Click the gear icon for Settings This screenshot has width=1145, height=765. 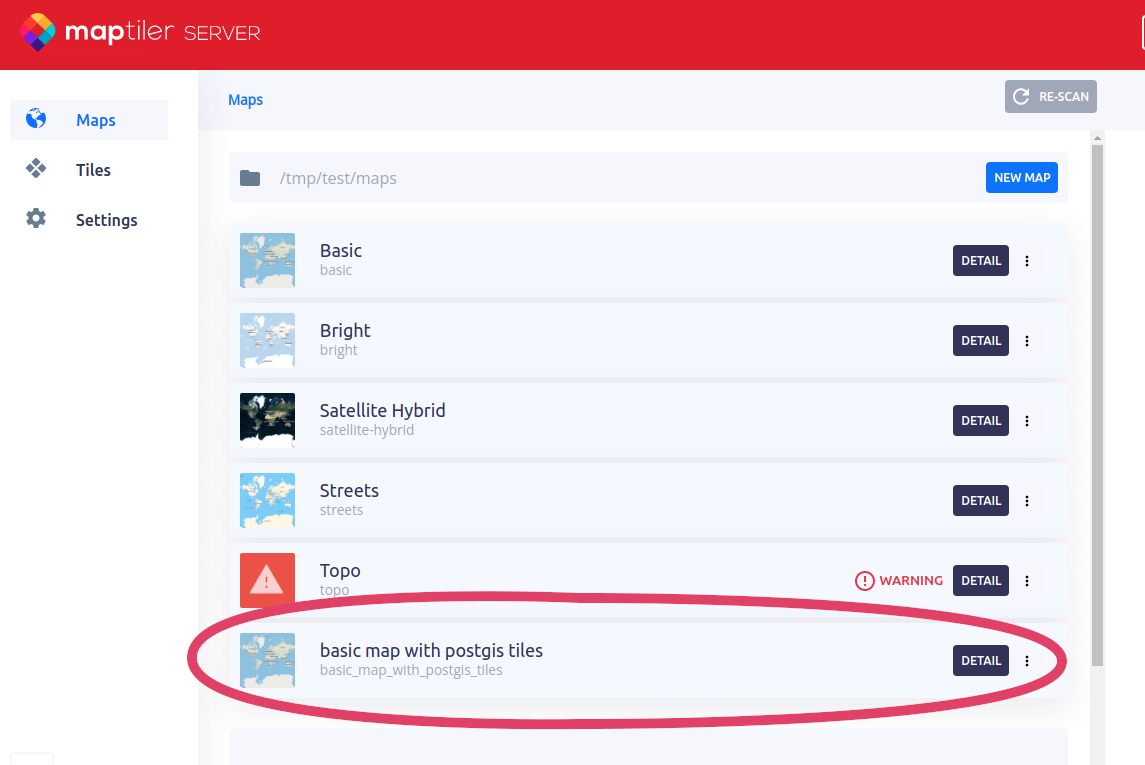(x=36, y=219)
